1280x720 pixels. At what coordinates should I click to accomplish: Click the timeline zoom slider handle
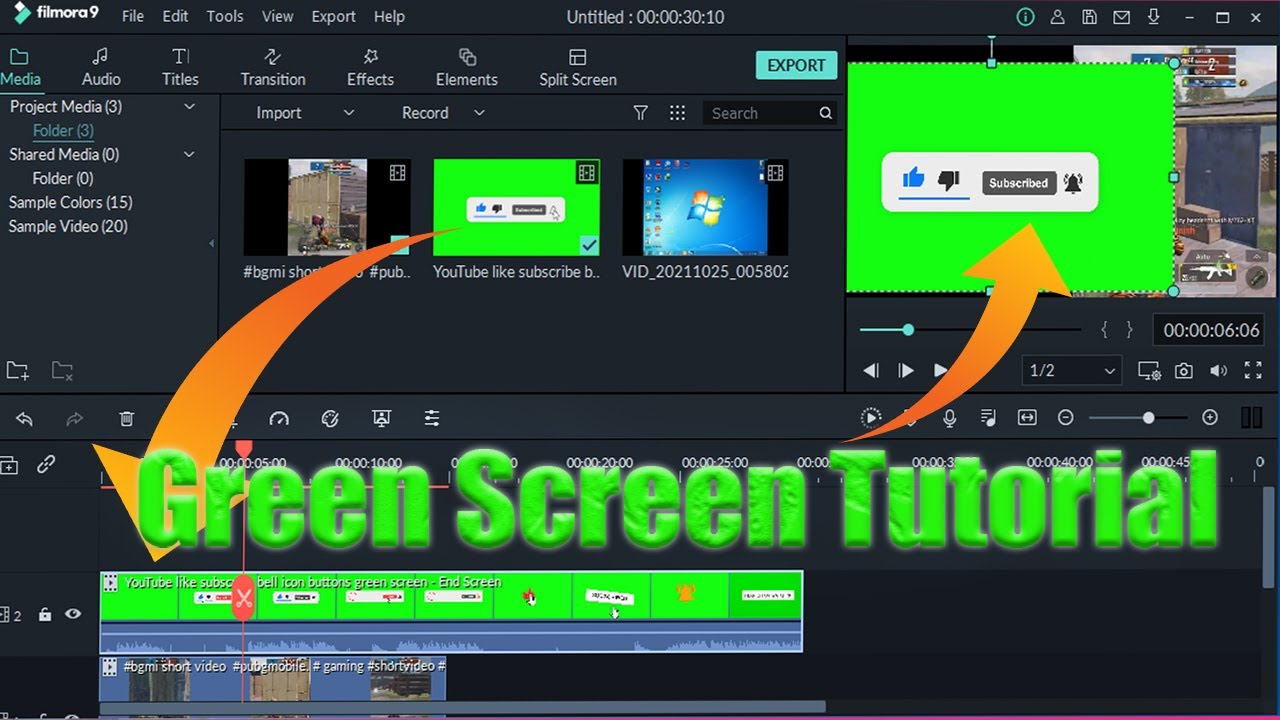(1148, 418)
